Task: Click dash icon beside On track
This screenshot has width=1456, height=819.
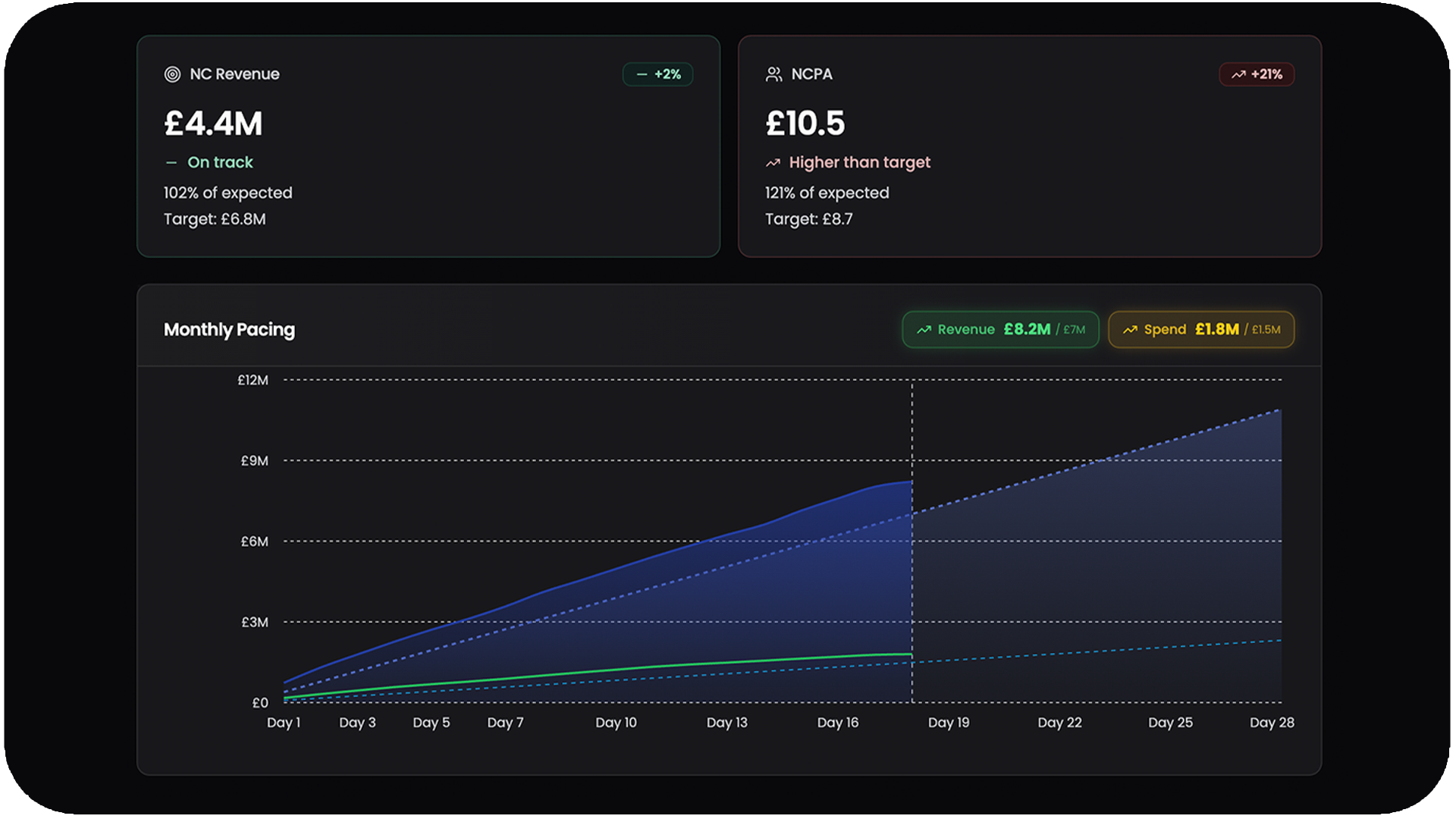Action: point(171,163)
